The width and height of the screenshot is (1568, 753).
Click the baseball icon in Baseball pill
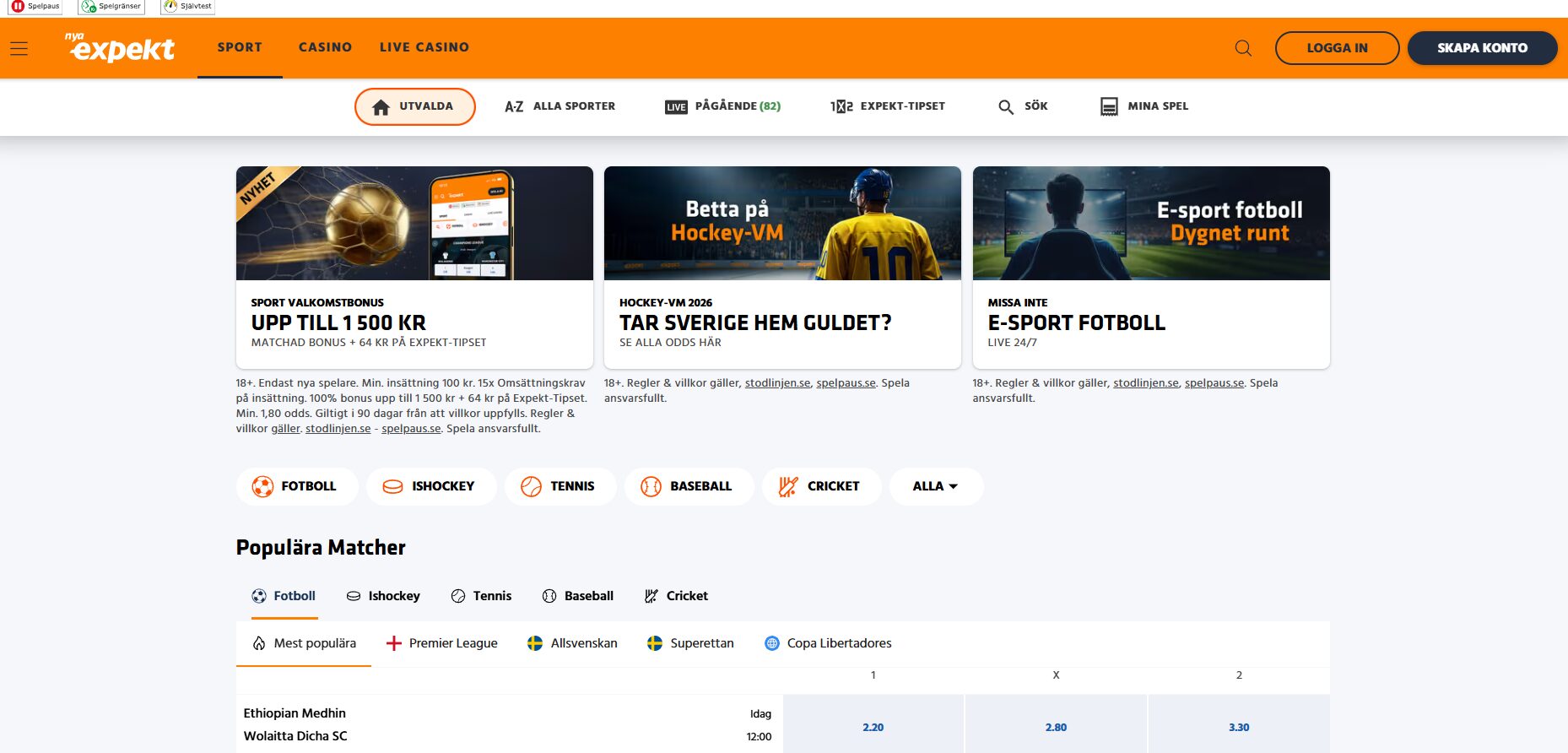[x=651, y=486]
